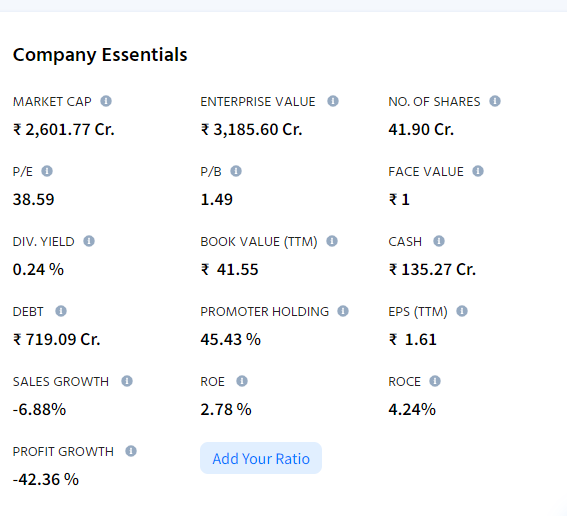Viewport: 567px width, 516px height.
Task: Click the info icon beside No. of Shares
Action: [x=495, y=101]
